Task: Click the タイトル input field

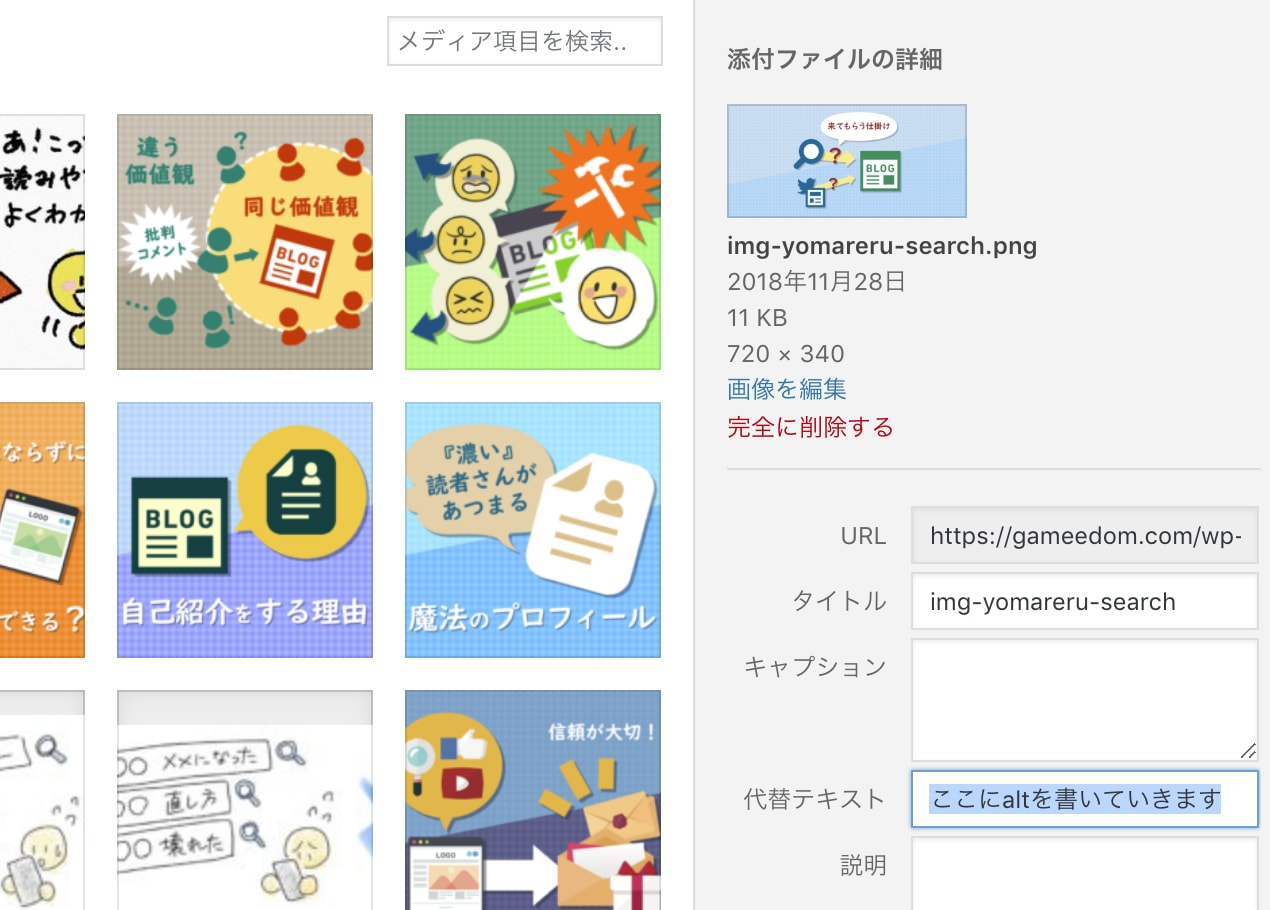Action: click(x=1085, y=601)
